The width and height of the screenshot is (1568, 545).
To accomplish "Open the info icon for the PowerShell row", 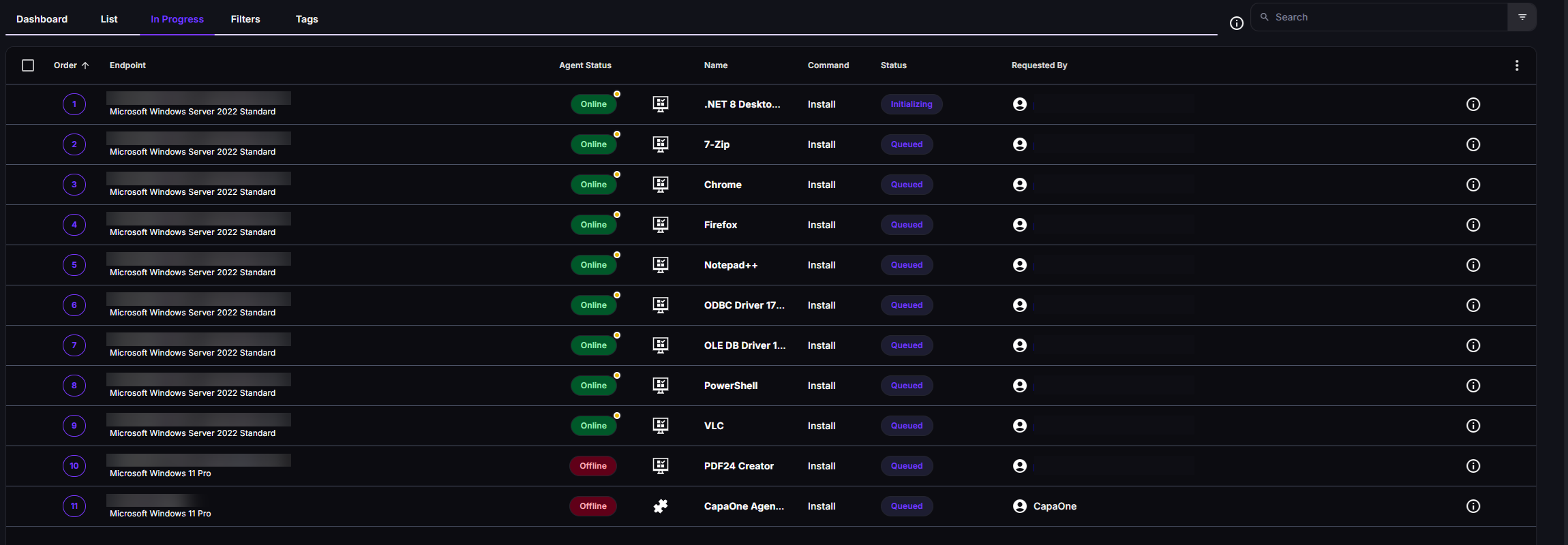I will pyautogui.click(x=1473, y=386).
